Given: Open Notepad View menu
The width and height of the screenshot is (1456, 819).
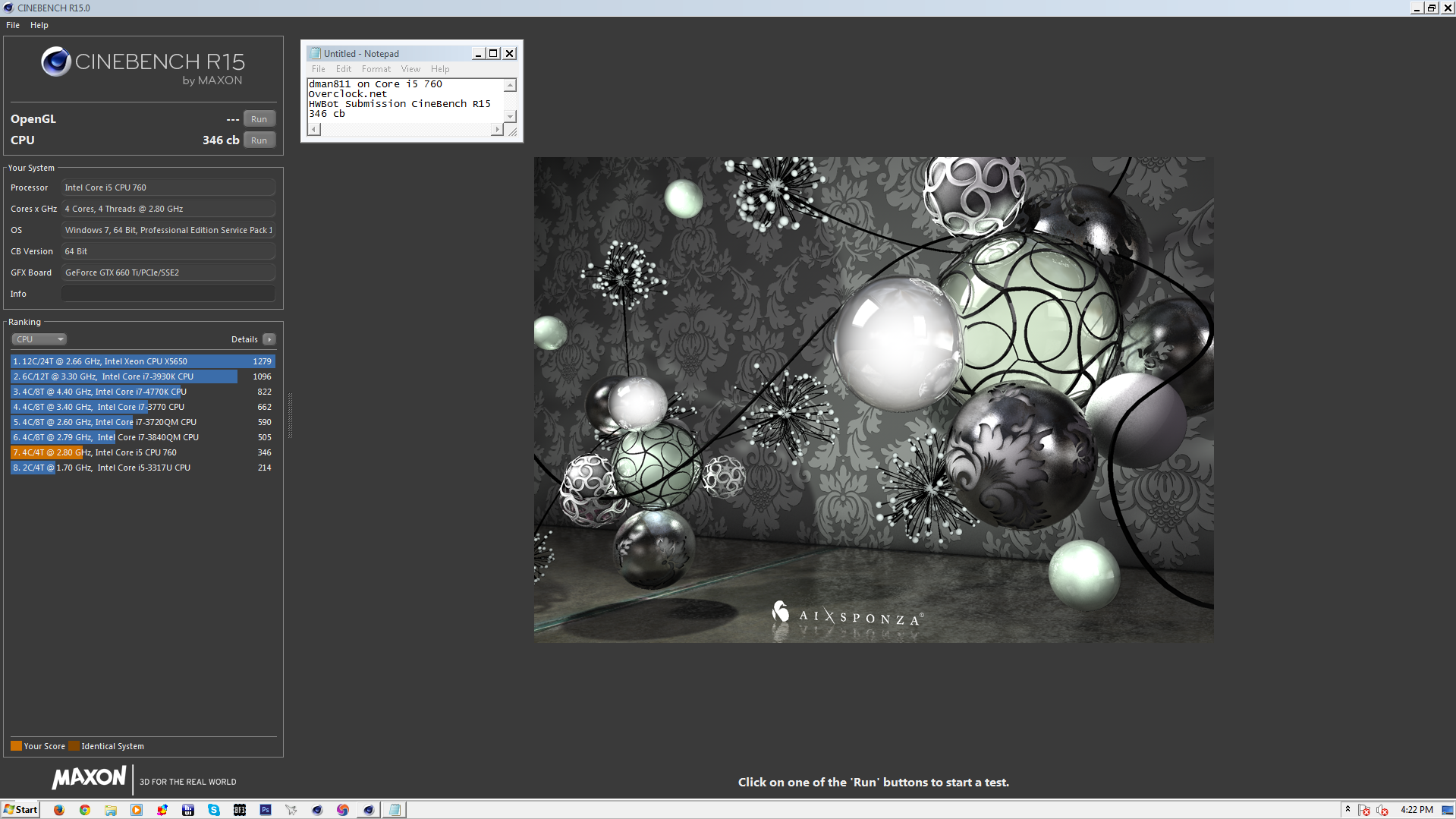Looking at the screenshot, I should [x=410, y=69].
